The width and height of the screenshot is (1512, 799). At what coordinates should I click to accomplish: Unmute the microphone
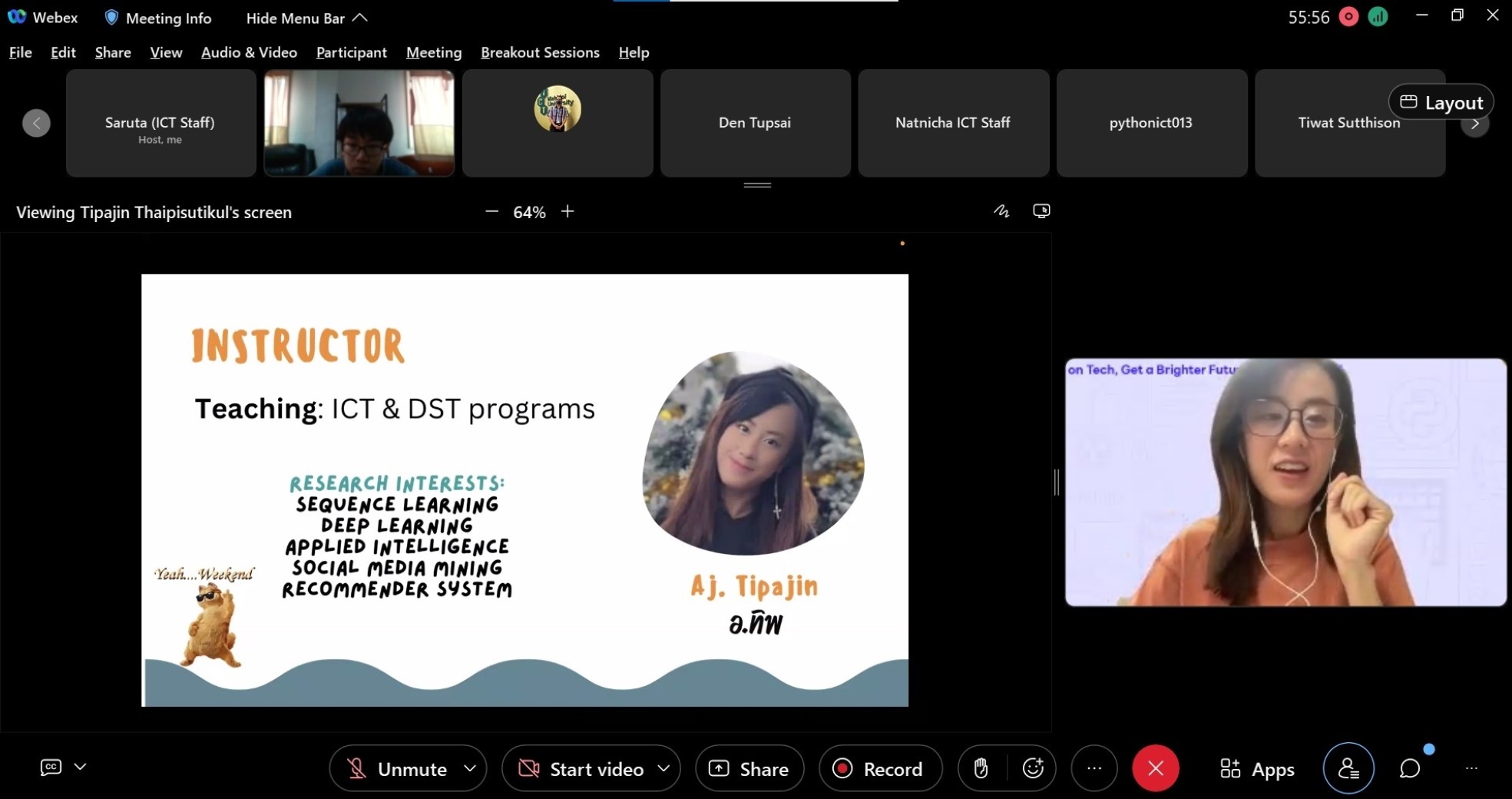[396, 768]
